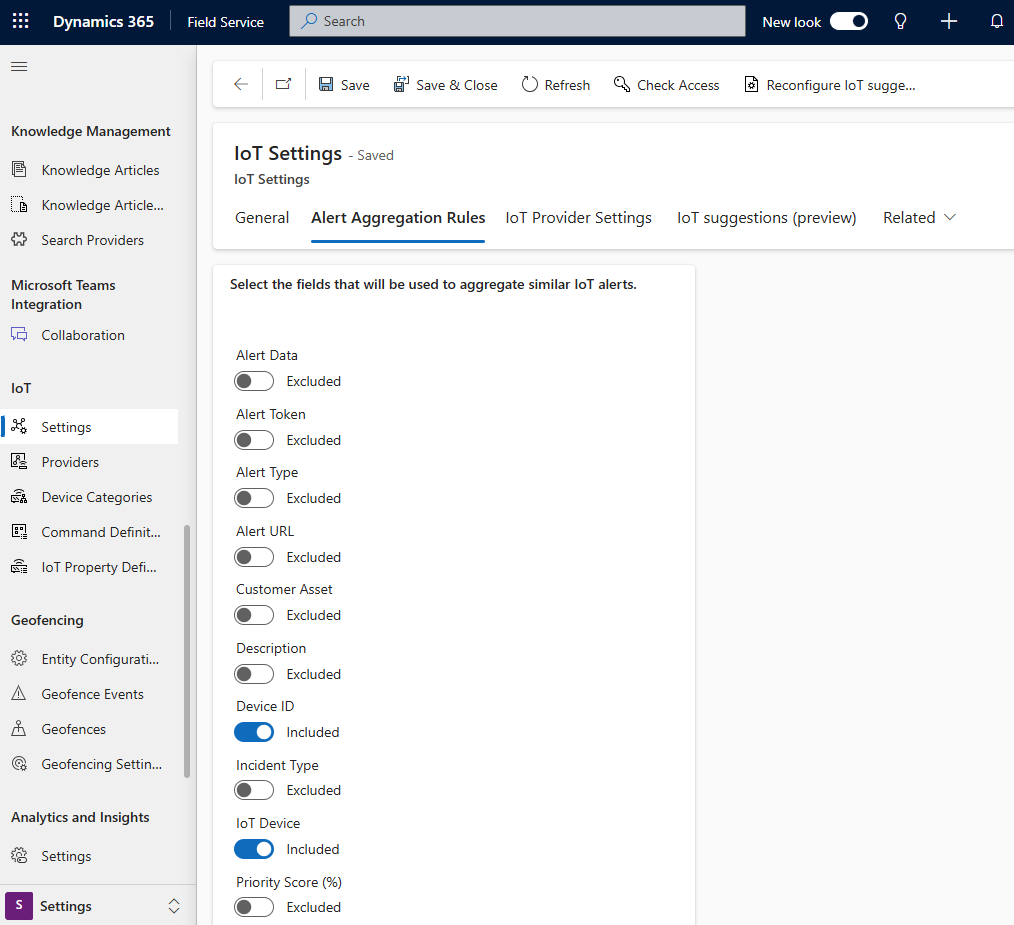Screen dimensions: 1014x925
Task: Include Customer Asset in aggregation
Action: tap(254, 615)
